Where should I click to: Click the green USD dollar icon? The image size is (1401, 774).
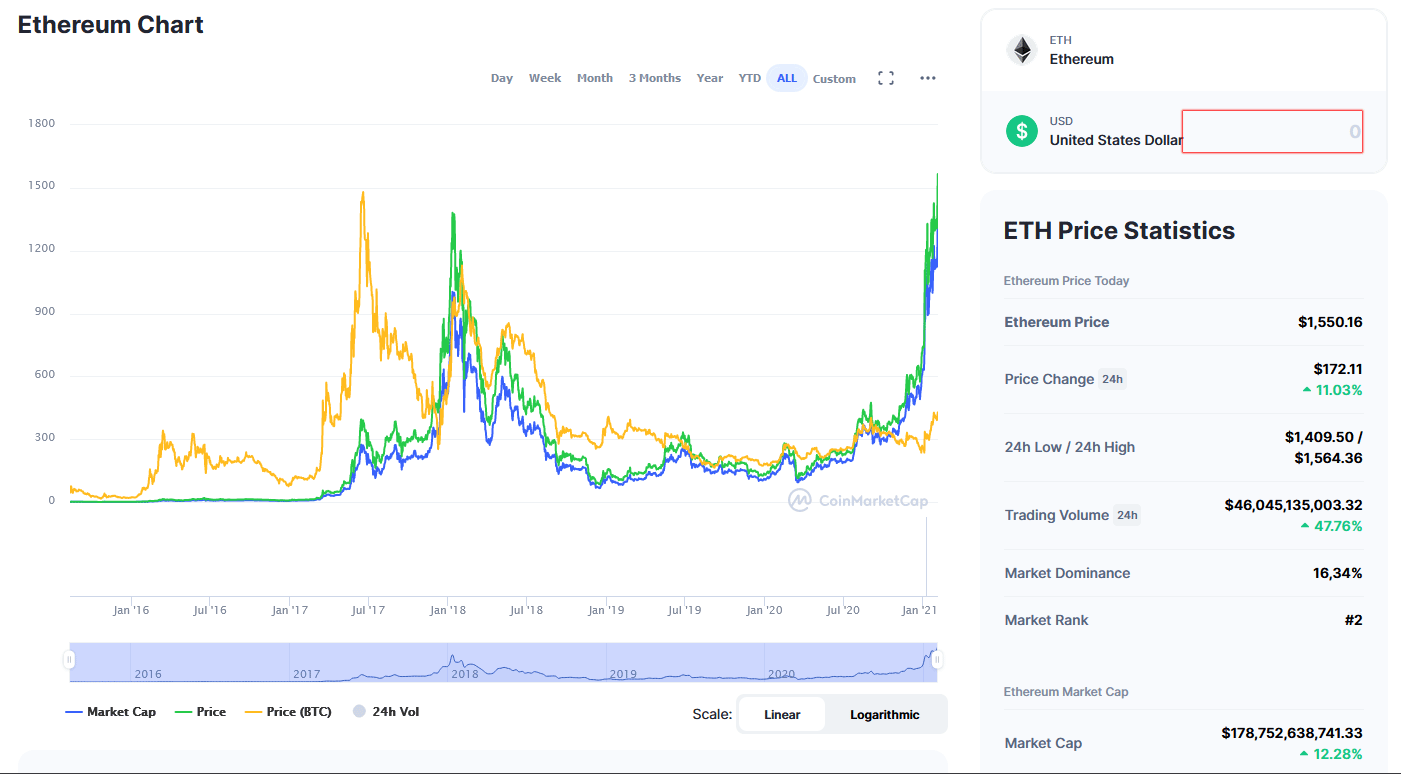(x=1021, y=131)
